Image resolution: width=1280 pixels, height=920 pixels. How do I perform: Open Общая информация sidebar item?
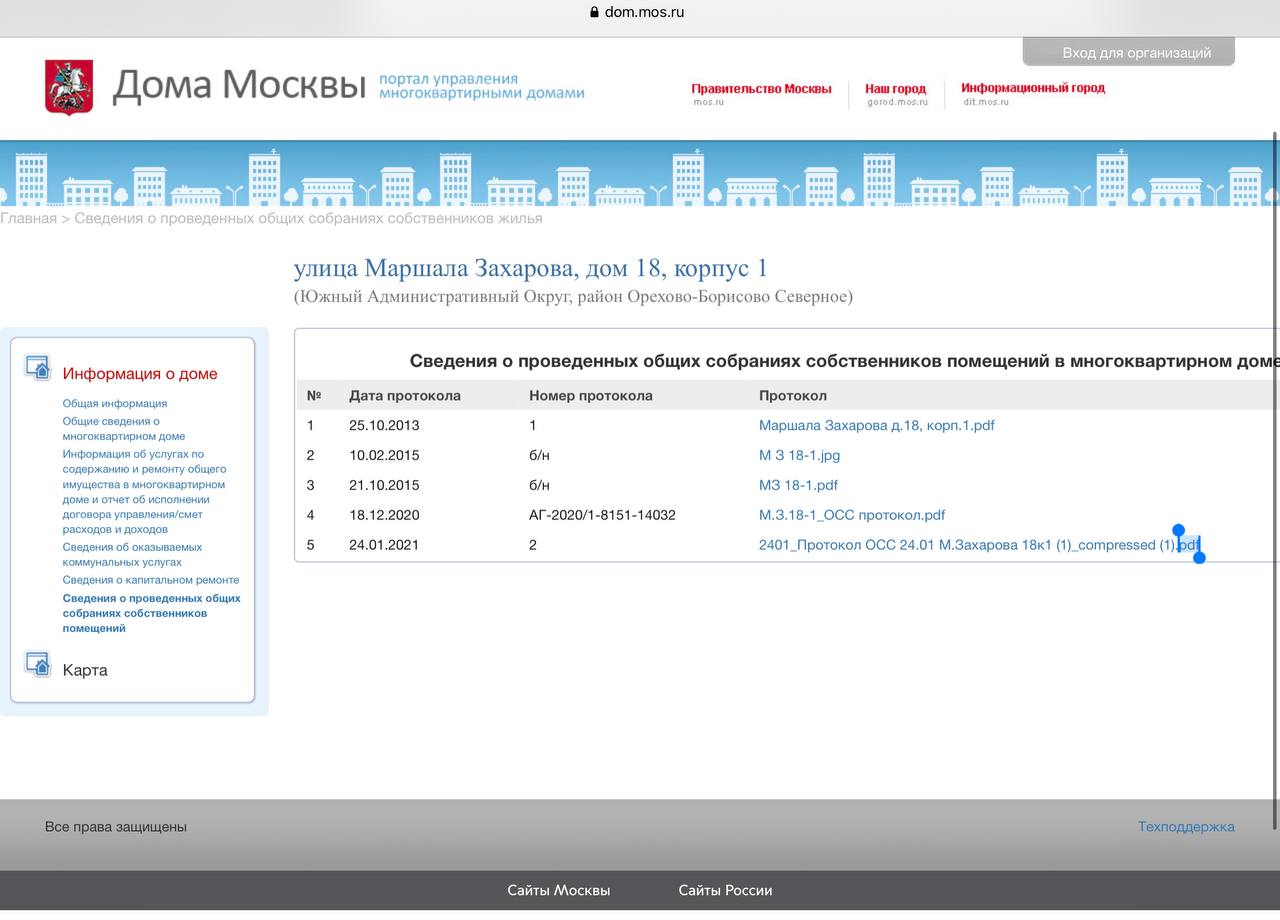pos(115,404)
